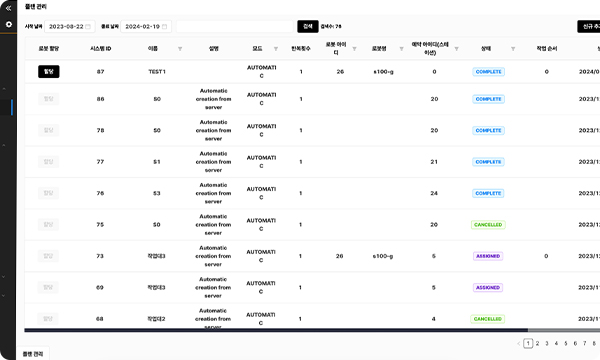Click CANCELLED status badge in row 68
This screenshot has height=360, width=600.
[488, 319]
